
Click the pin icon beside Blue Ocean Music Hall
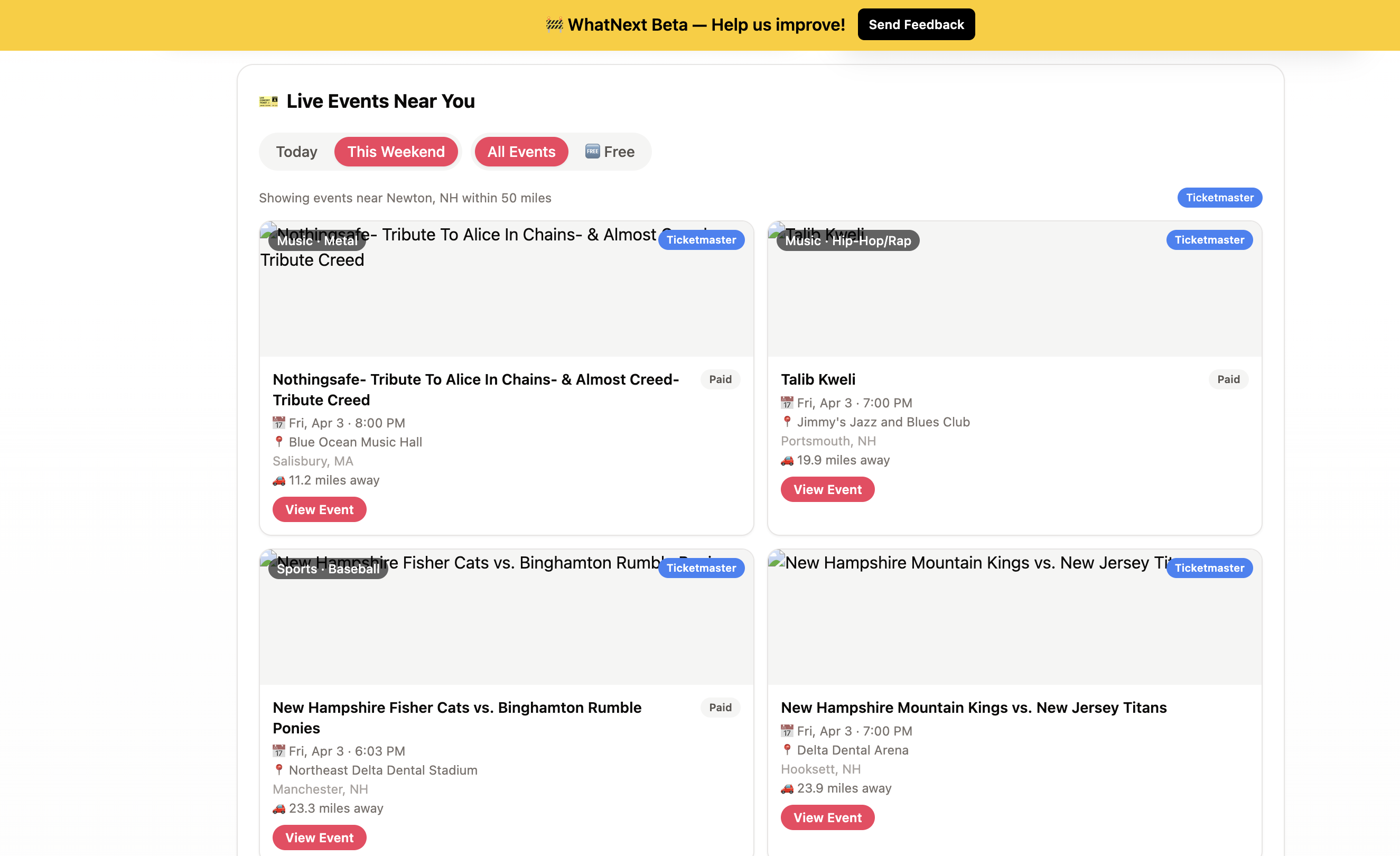[x=278, y=442]
